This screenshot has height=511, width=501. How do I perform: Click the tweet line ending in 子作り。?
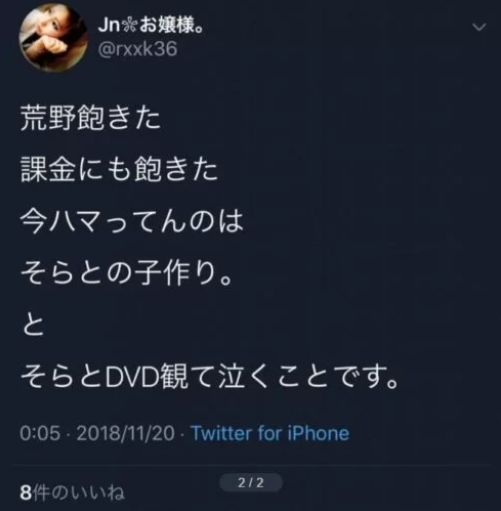point(126,273)
